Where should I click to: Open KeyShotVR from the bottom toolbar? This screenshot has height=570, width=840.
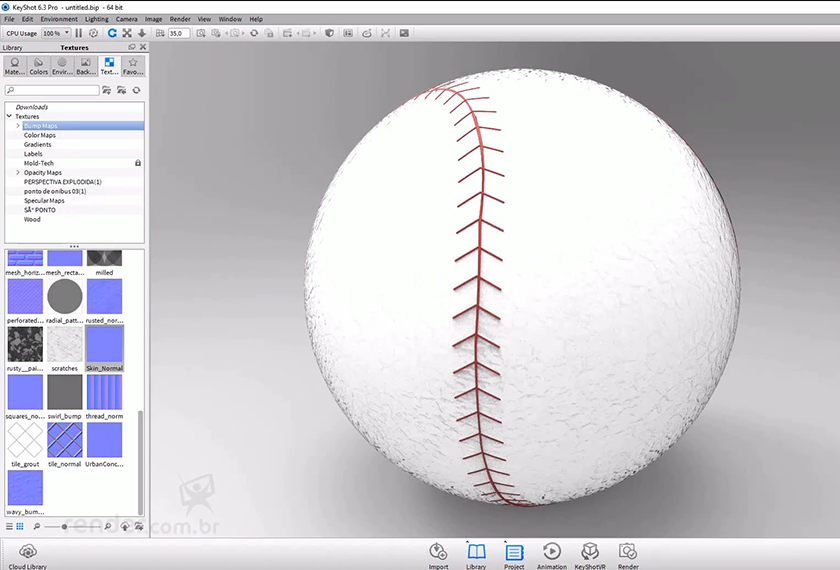click(x=590, y=552)
